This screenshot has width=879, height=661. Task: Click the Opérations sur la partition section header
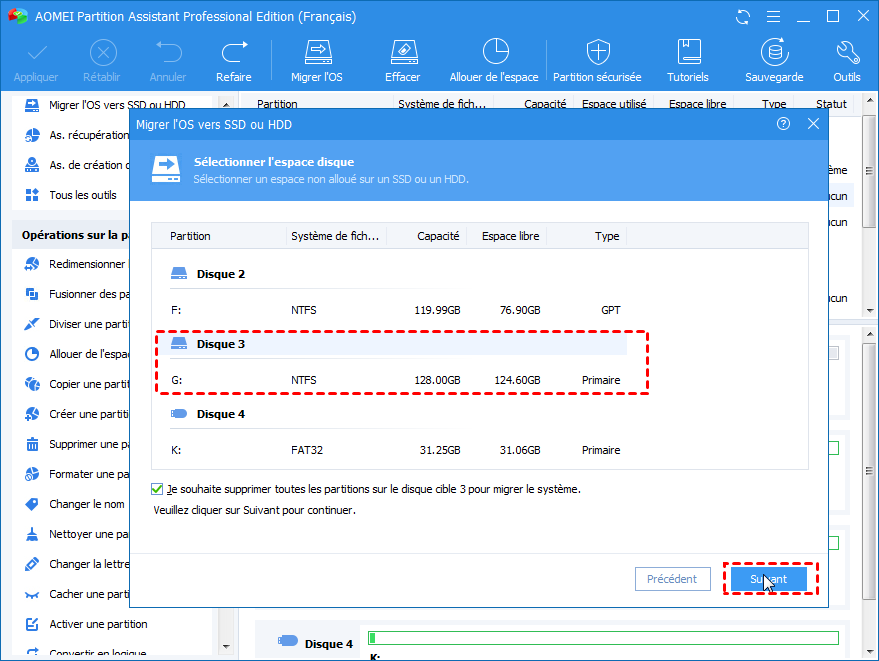tap(75, 235)
